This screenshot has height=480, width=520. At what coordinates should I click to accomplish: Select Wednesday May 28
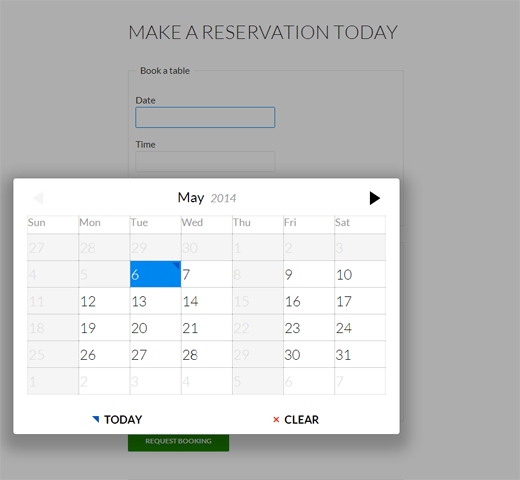coord(207,354)
